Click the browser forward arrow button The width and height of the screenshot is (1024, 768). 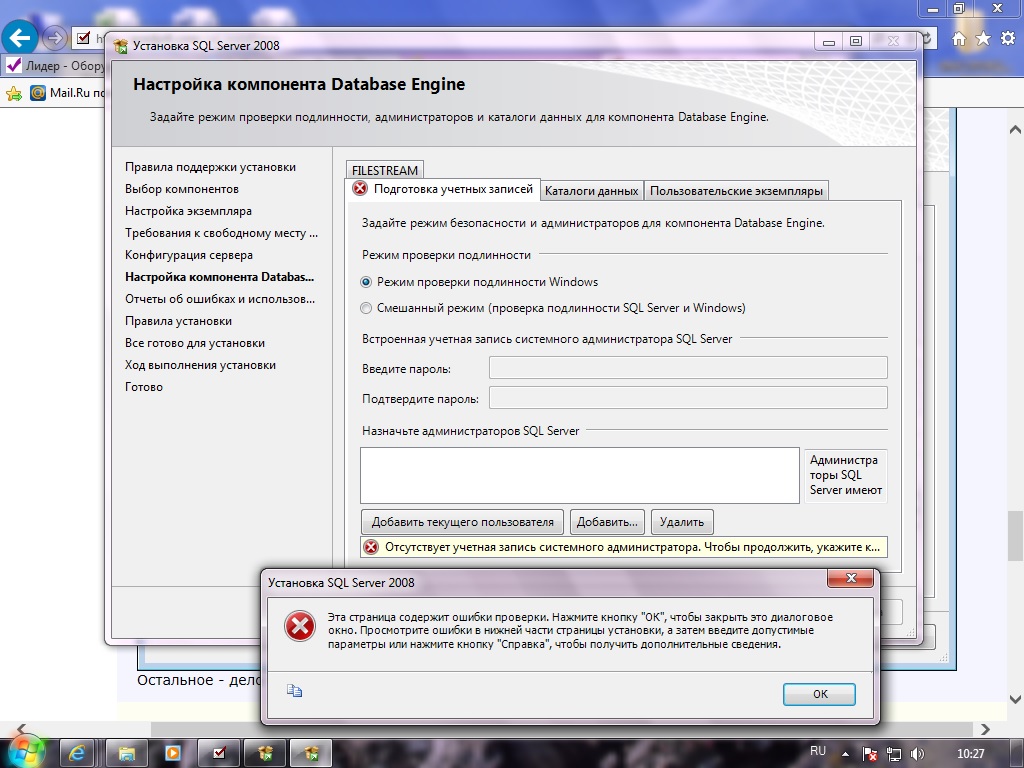pyautogui.click(x=55, y=38)
